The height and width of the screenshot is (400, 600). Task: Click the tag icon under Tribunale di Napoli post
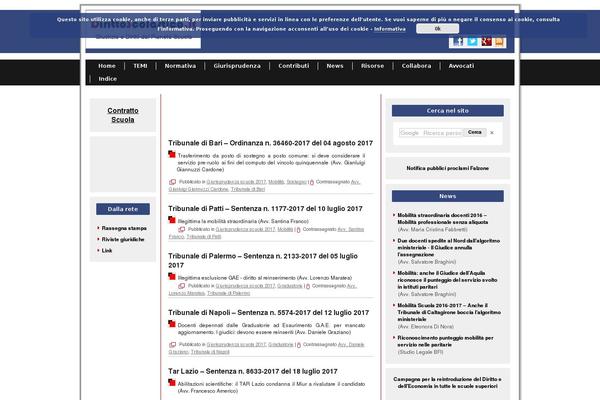coord(299,345)
